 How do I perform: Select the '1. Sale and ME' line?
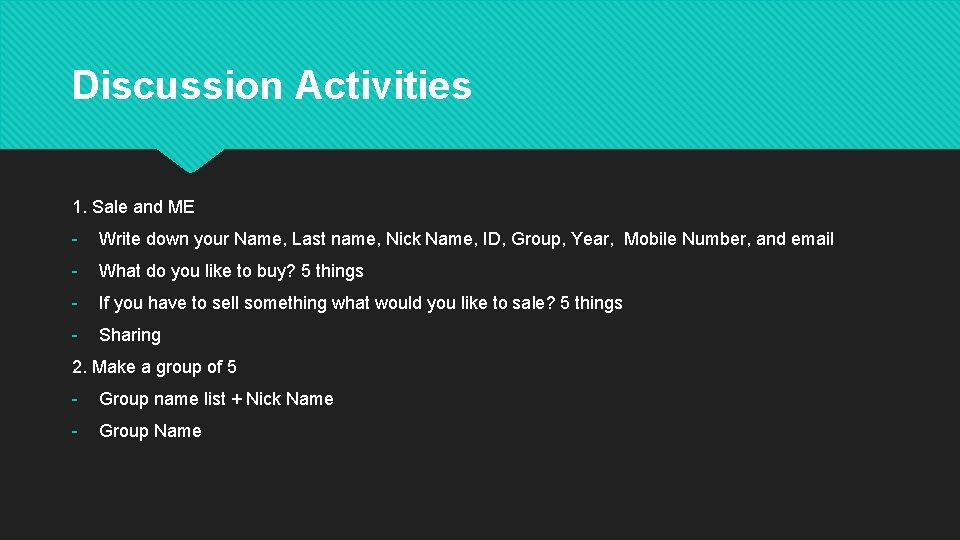coord(133,207)
